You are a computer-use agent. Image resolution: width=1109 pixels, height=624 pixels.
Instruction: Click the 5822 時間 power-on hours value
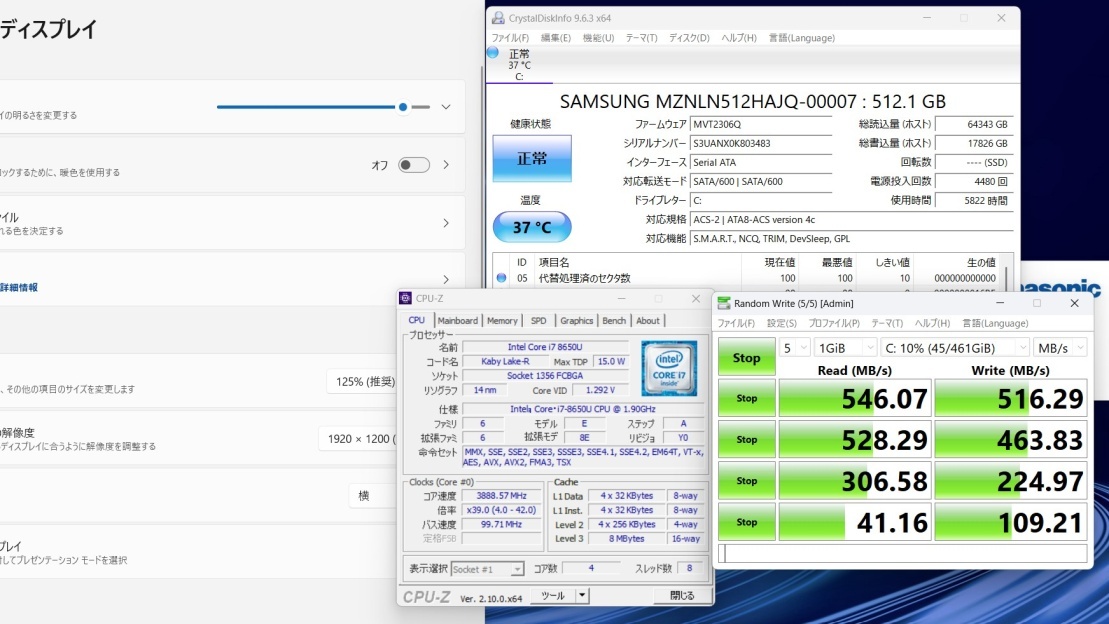coord(974,200)
